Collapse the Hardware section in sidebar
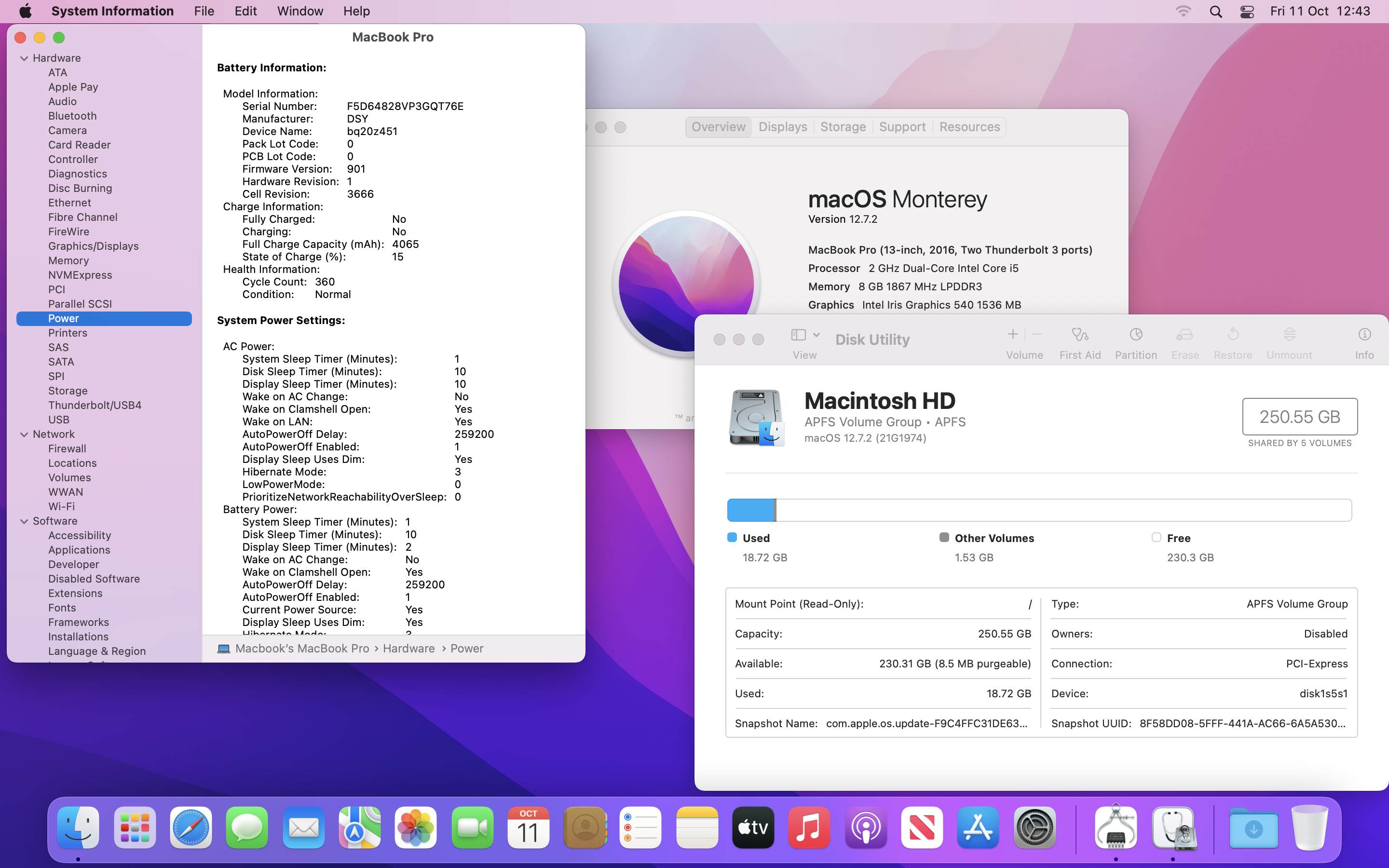Viewport: 1389px width, 868px height. pyautogui.click(x=24, y=58)
